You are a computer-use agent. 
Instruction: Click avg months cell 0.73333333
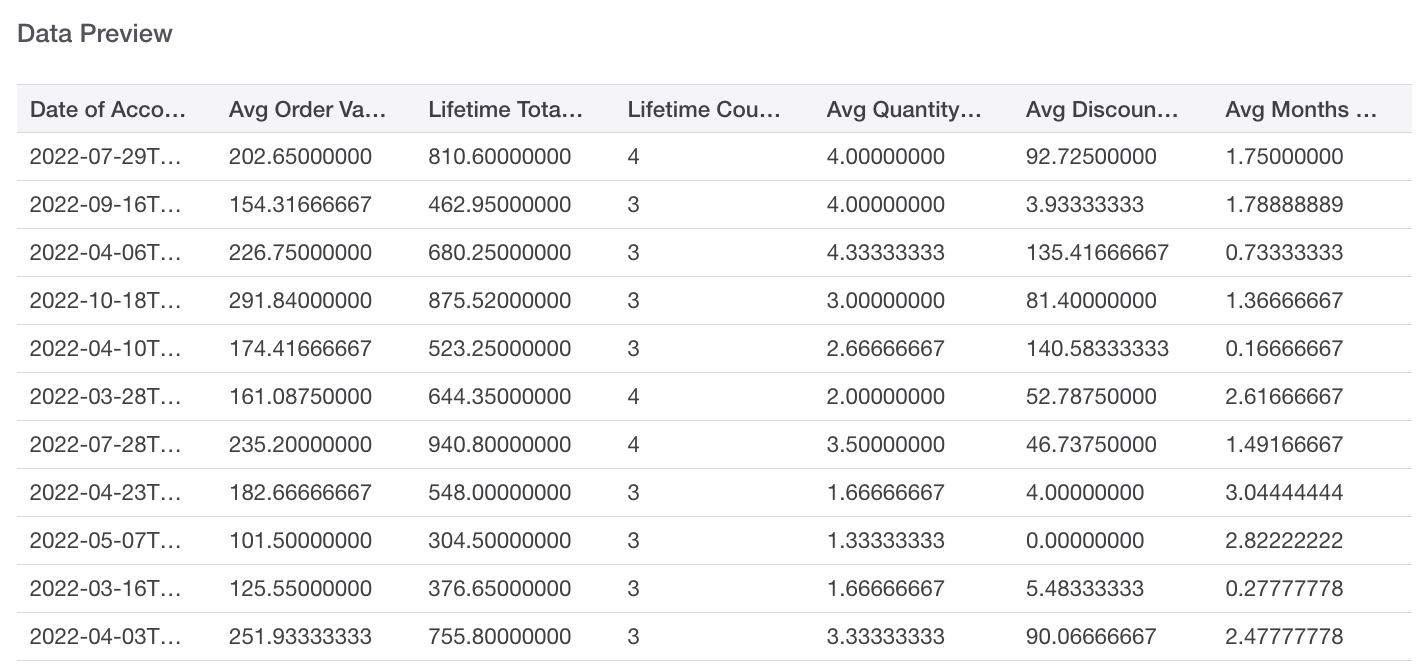tap(1284, 253)
